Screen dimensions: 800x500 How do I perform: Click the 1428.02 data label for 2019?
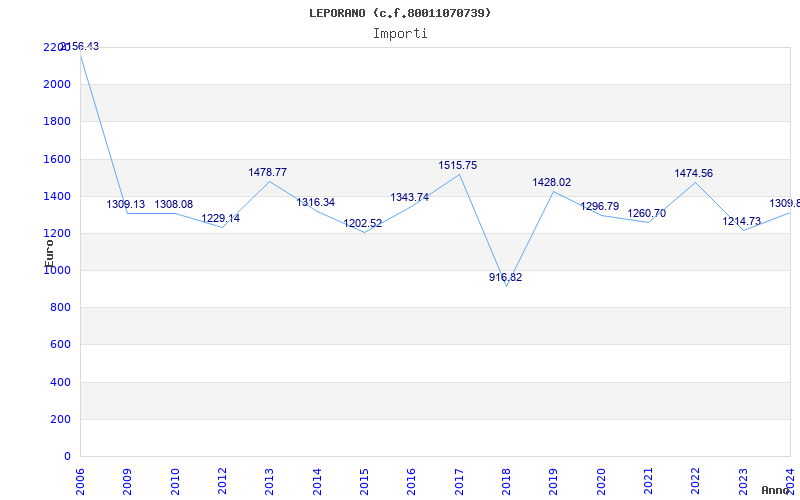(552, 182)
